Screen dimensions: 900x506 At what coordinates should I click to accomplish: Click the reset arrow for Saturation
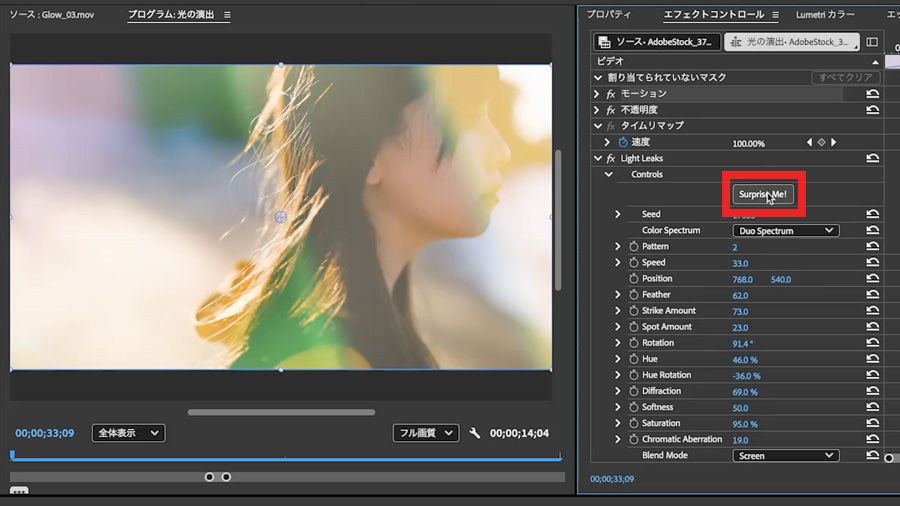click(x=872, y=423)
